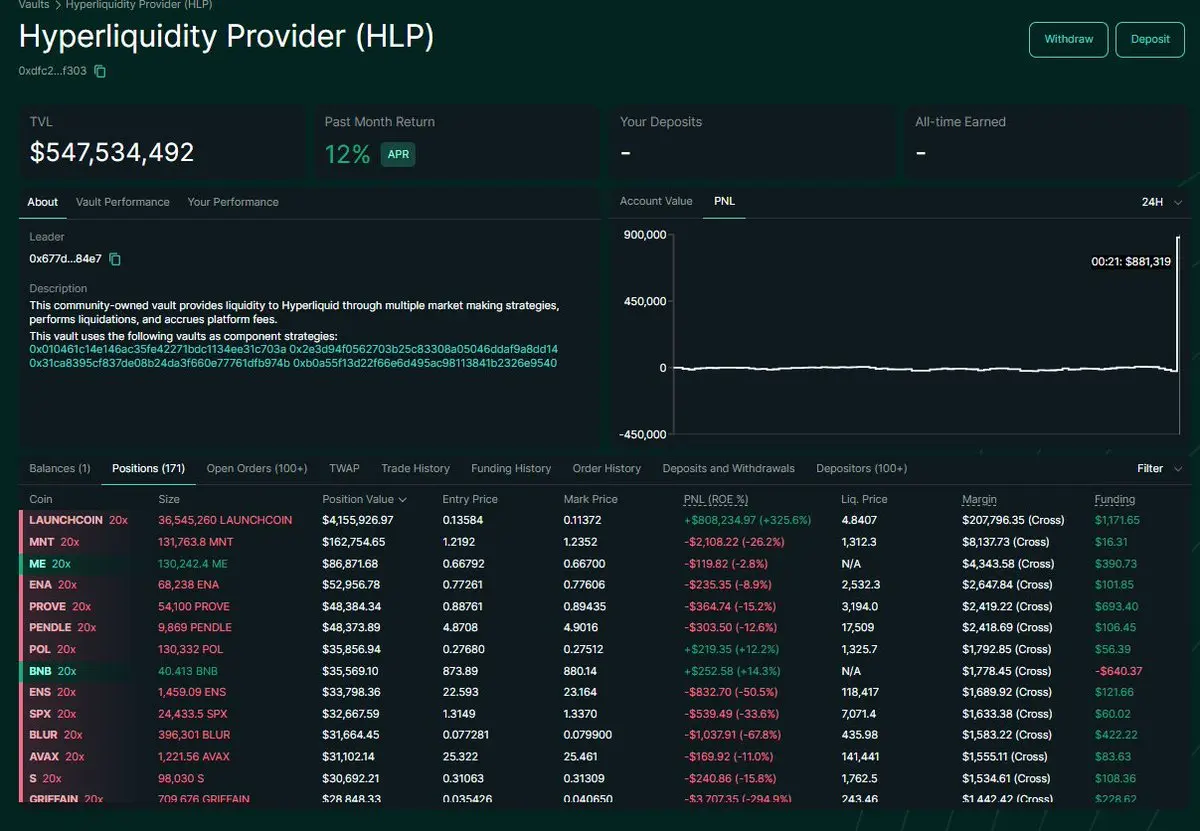Click ENS liquidation price 118,417
The height and width of the screenshot is (831, 1200).
click(x=860, y=692)
